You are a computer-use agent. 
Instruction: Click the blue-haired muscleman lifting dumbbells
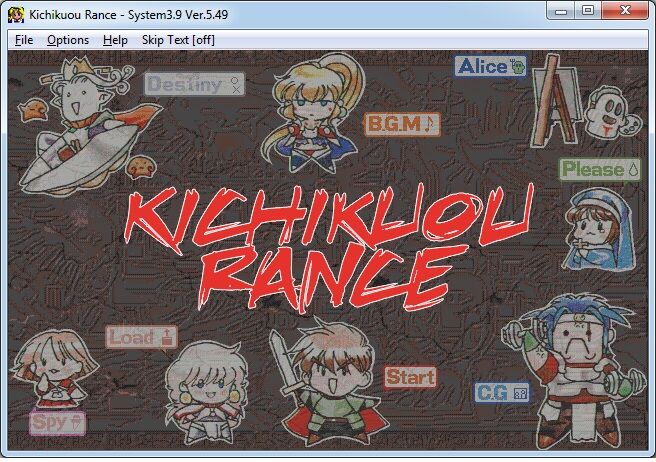(577, 370)
